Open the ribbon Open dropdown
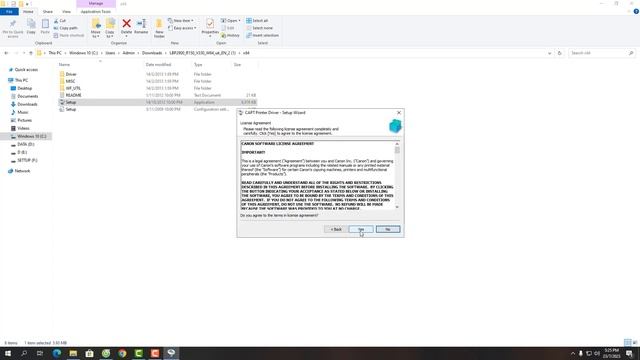Viewport: 640px width, 360px height. pyautogui.click(x=231, y=20)
